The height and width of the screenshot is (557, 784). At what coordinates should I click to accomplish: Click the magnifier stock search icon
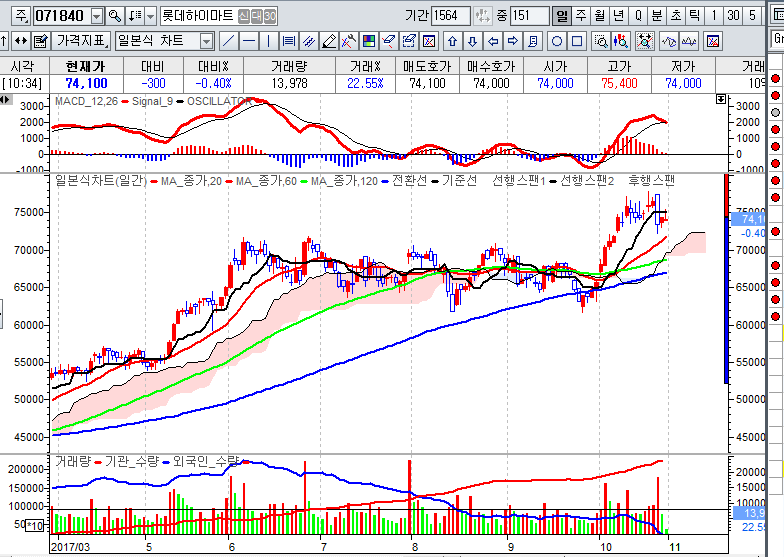[x=114, y=16]
